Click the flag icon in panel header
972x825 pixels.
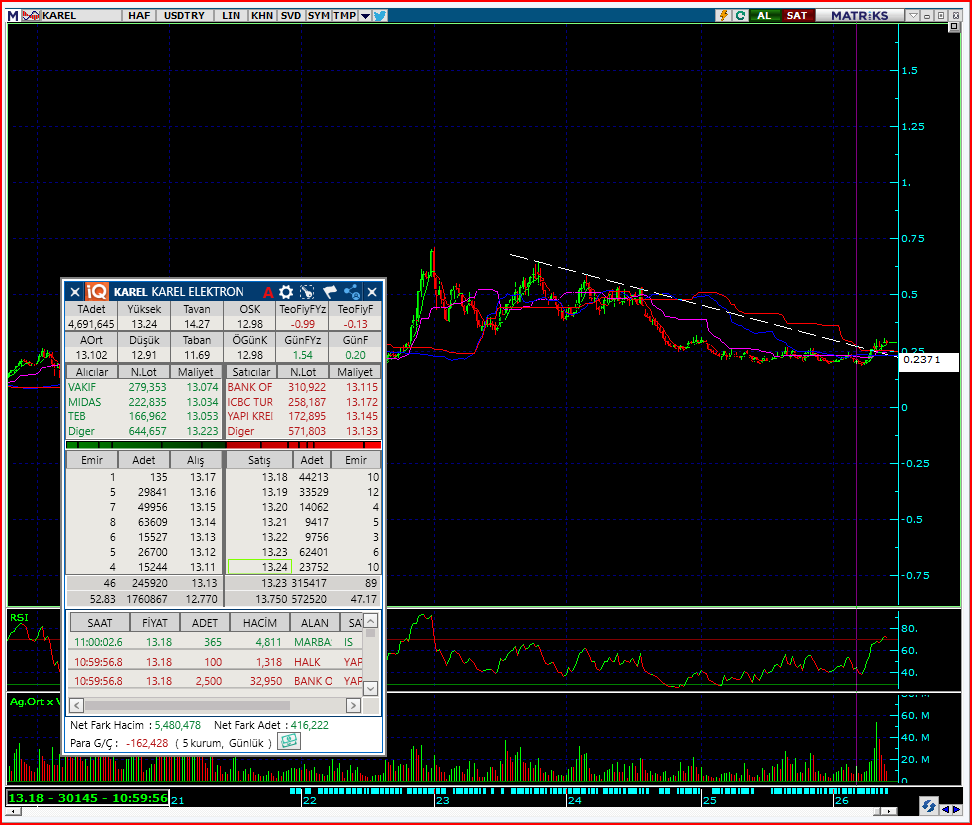(330, 292)
